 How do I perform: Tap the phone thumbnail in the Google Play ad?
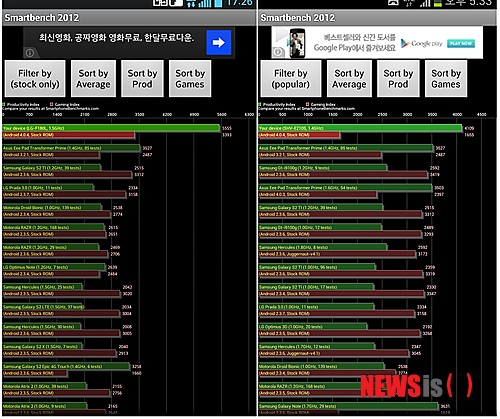[x=296, y=43]
